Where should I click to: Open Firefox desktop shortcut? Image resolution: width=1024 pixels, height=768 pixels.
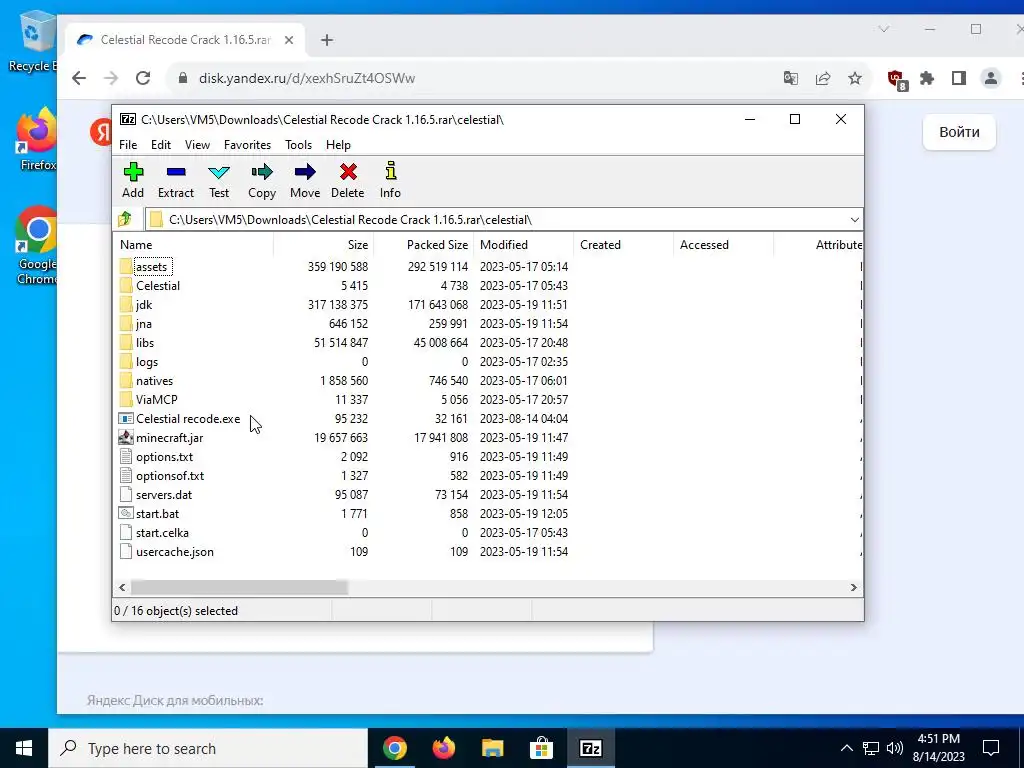click(38, 140)
